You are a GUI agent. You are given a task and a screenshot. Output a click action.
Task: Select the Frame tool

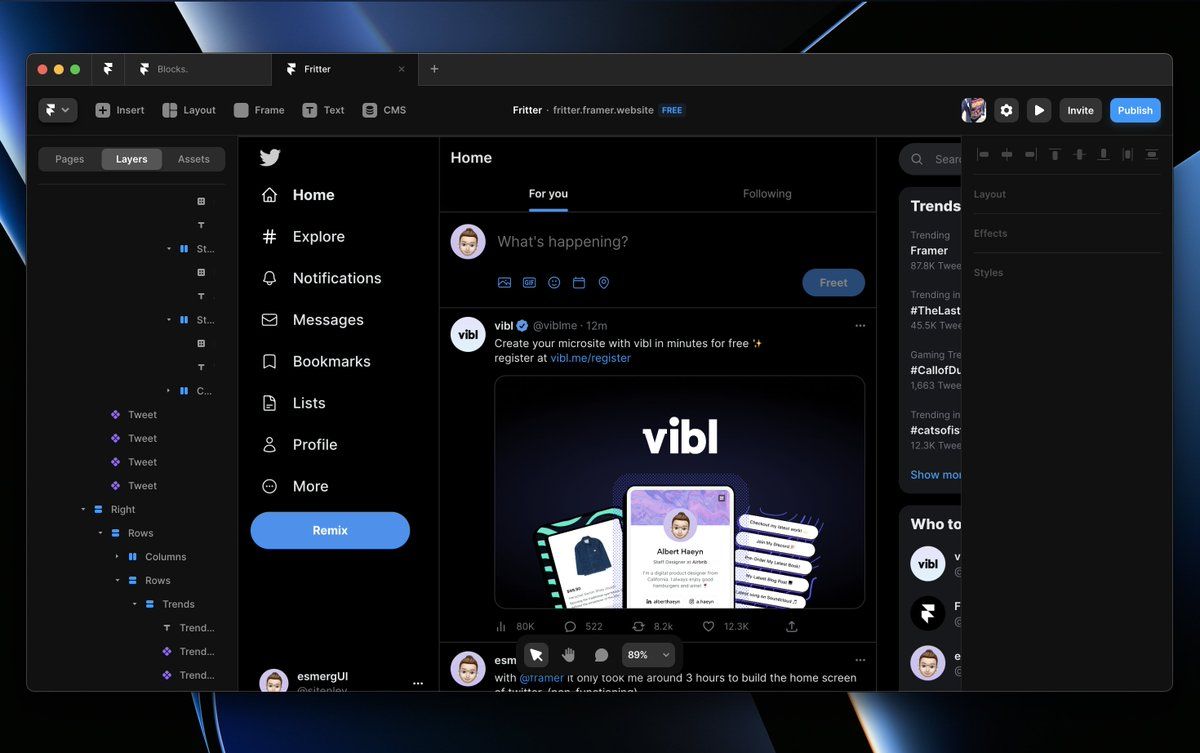pyautogui.click(x=241, y=110)
